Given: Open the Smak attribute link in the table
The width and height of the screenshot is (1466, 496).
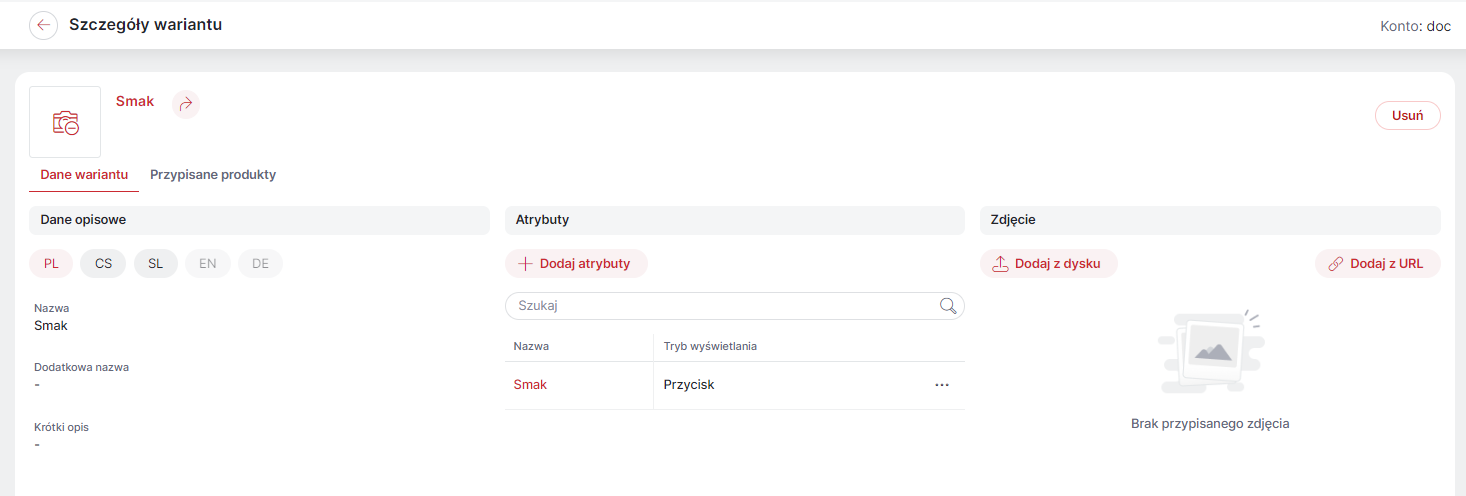Looking at the screenshot, I should (530, 385).
